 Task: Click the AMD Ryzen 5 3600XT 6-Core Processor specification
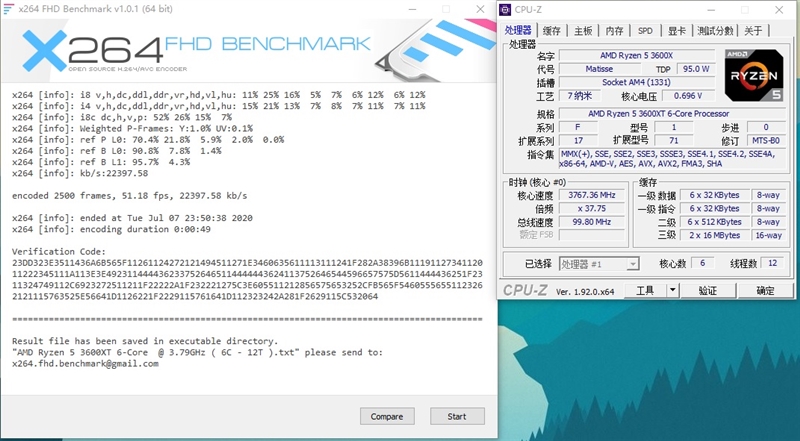click(x=672, y=113)
